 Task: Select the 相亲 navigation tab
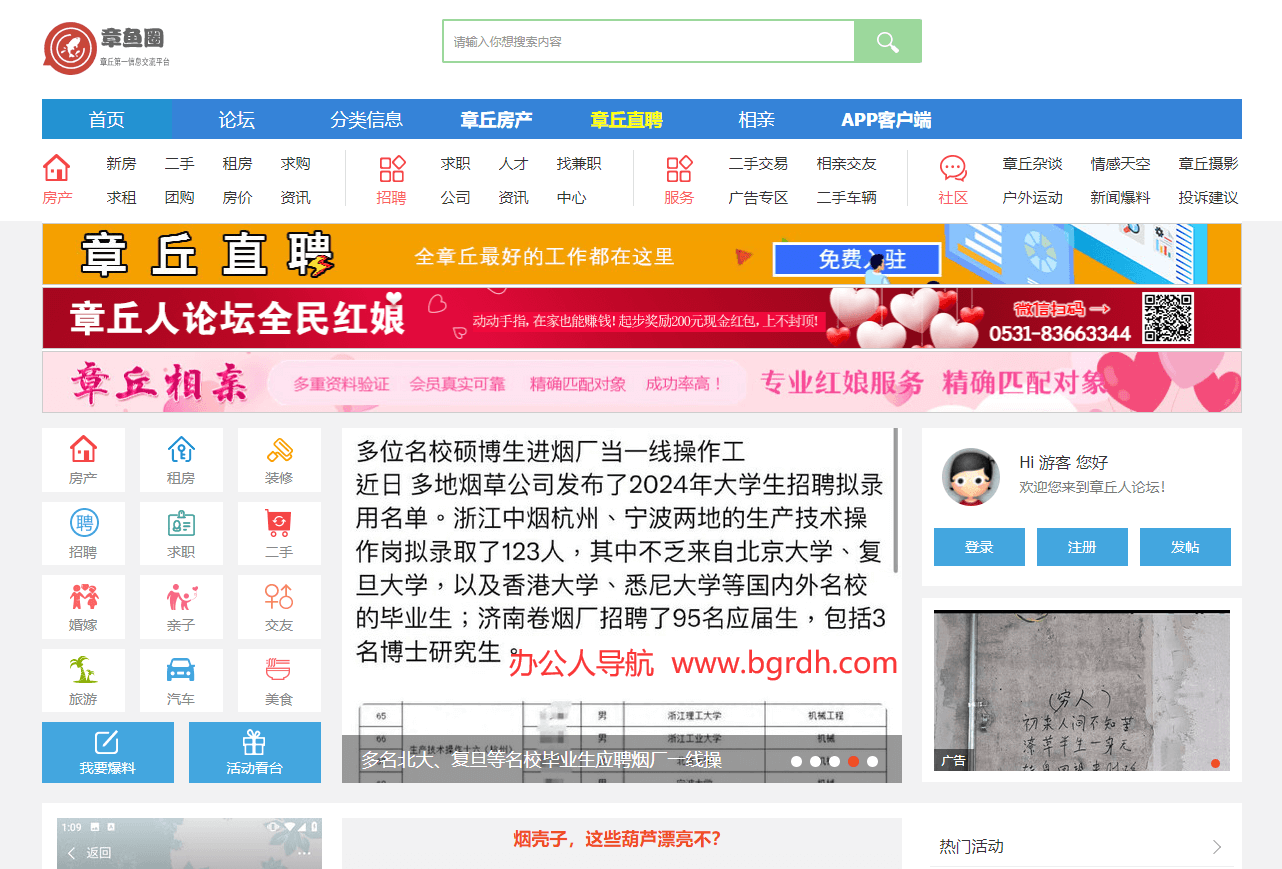click(757, 119)
